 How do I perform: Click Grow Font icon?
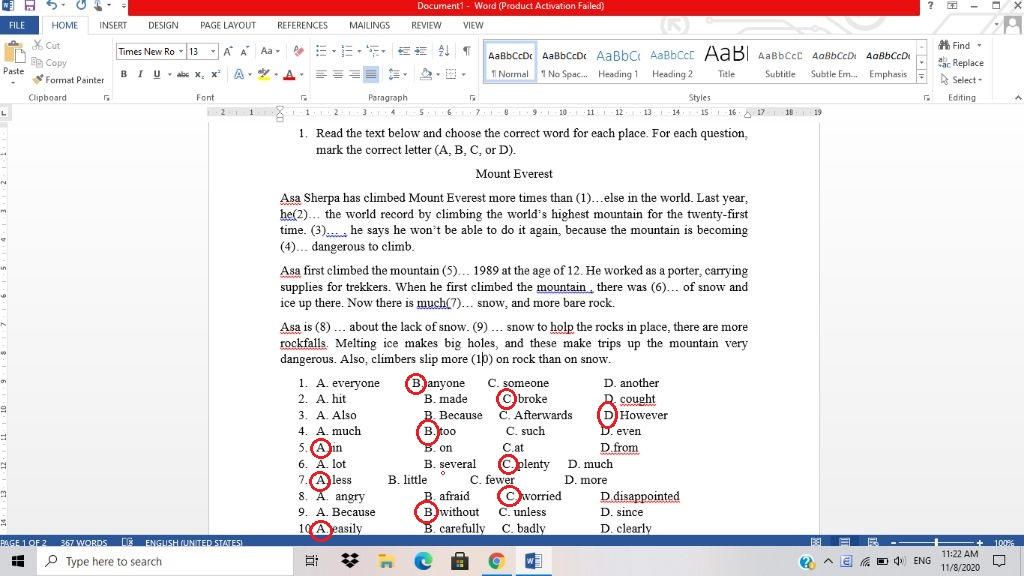point(228,51)
